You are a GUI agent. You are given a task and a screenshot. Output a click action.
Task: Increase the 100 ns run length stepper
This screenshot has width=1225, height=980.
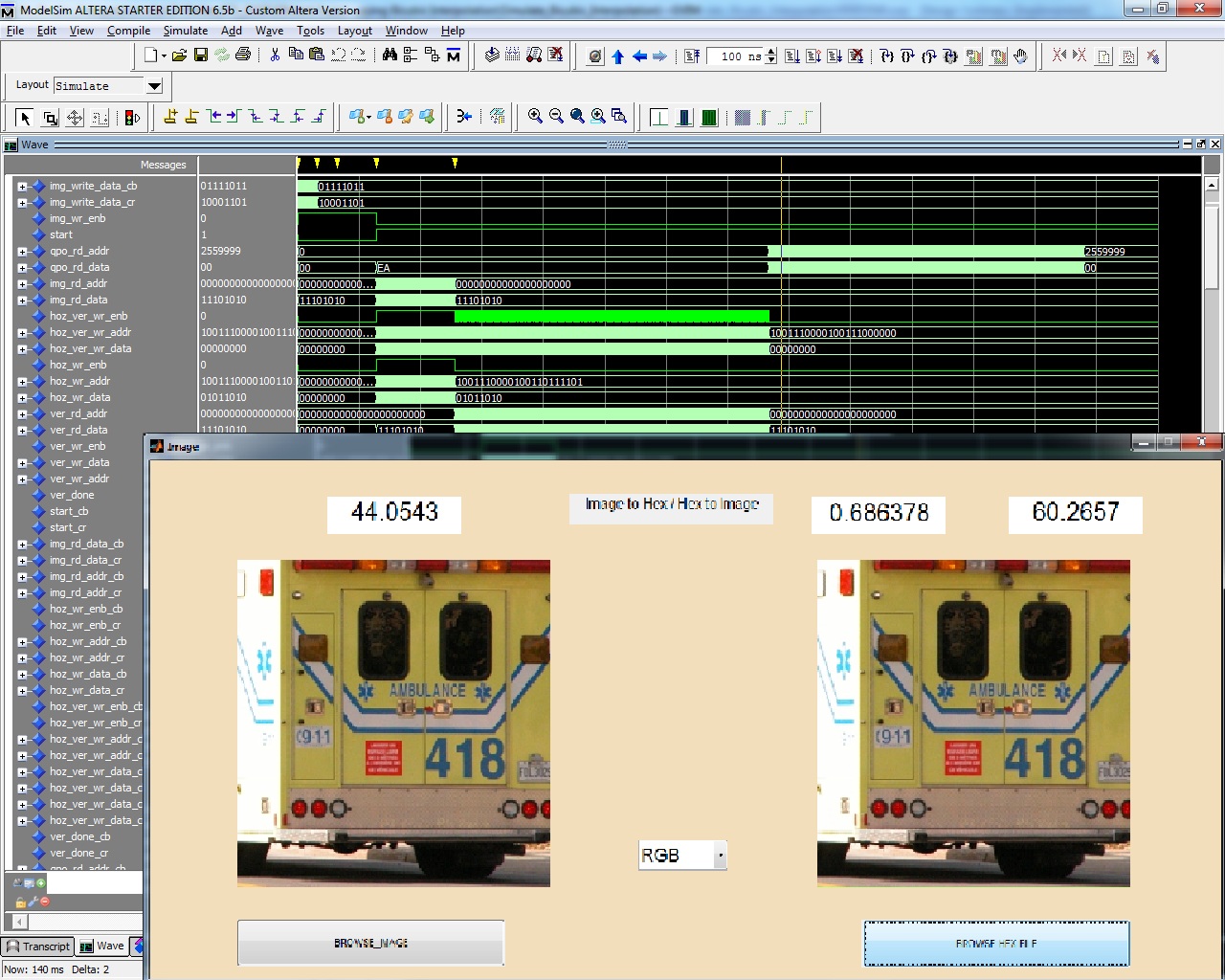[771, 52]
